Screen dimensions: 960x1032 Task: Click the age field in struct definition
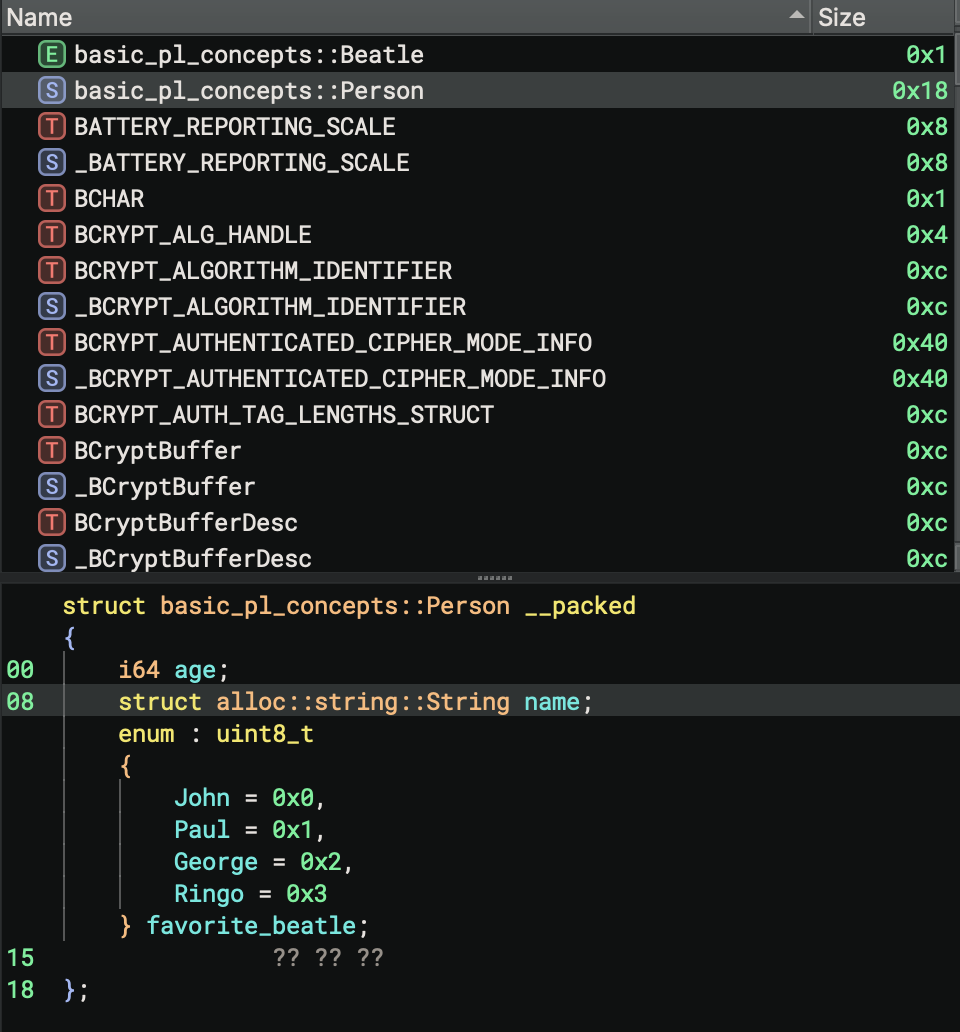tap(192, 670)
